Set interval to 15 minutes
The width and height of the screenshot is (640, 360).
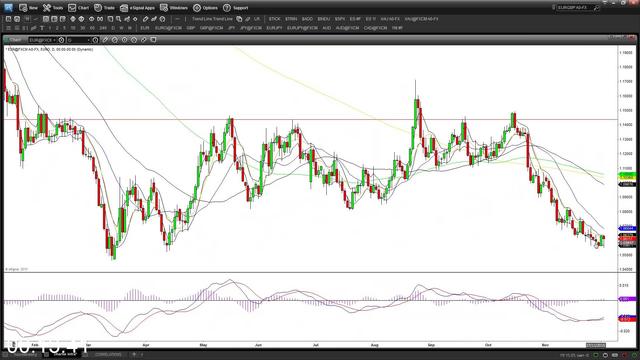coord(73,28)
